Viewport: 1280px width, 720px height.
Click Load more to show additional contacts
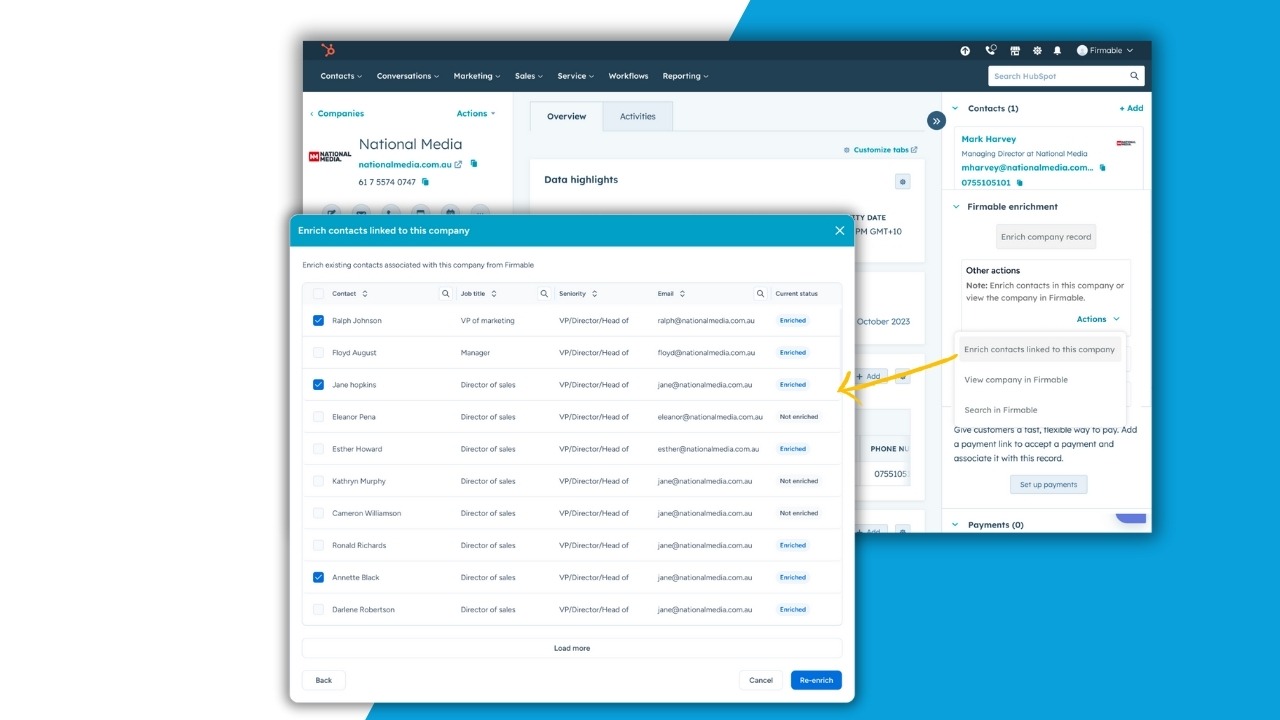click(571, 647)
